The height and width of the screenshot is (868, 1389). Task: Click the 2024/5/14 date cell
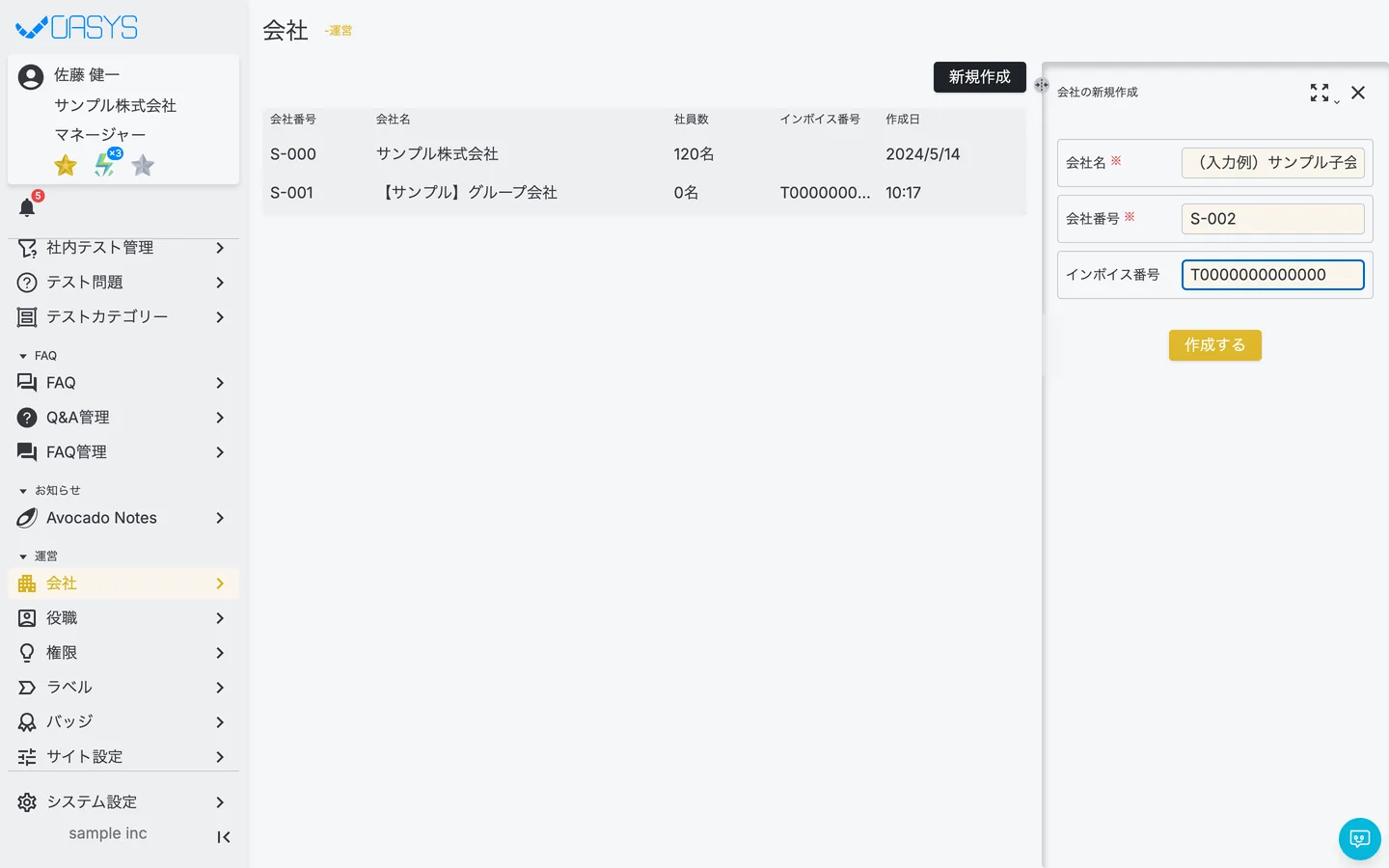point(923,154)
